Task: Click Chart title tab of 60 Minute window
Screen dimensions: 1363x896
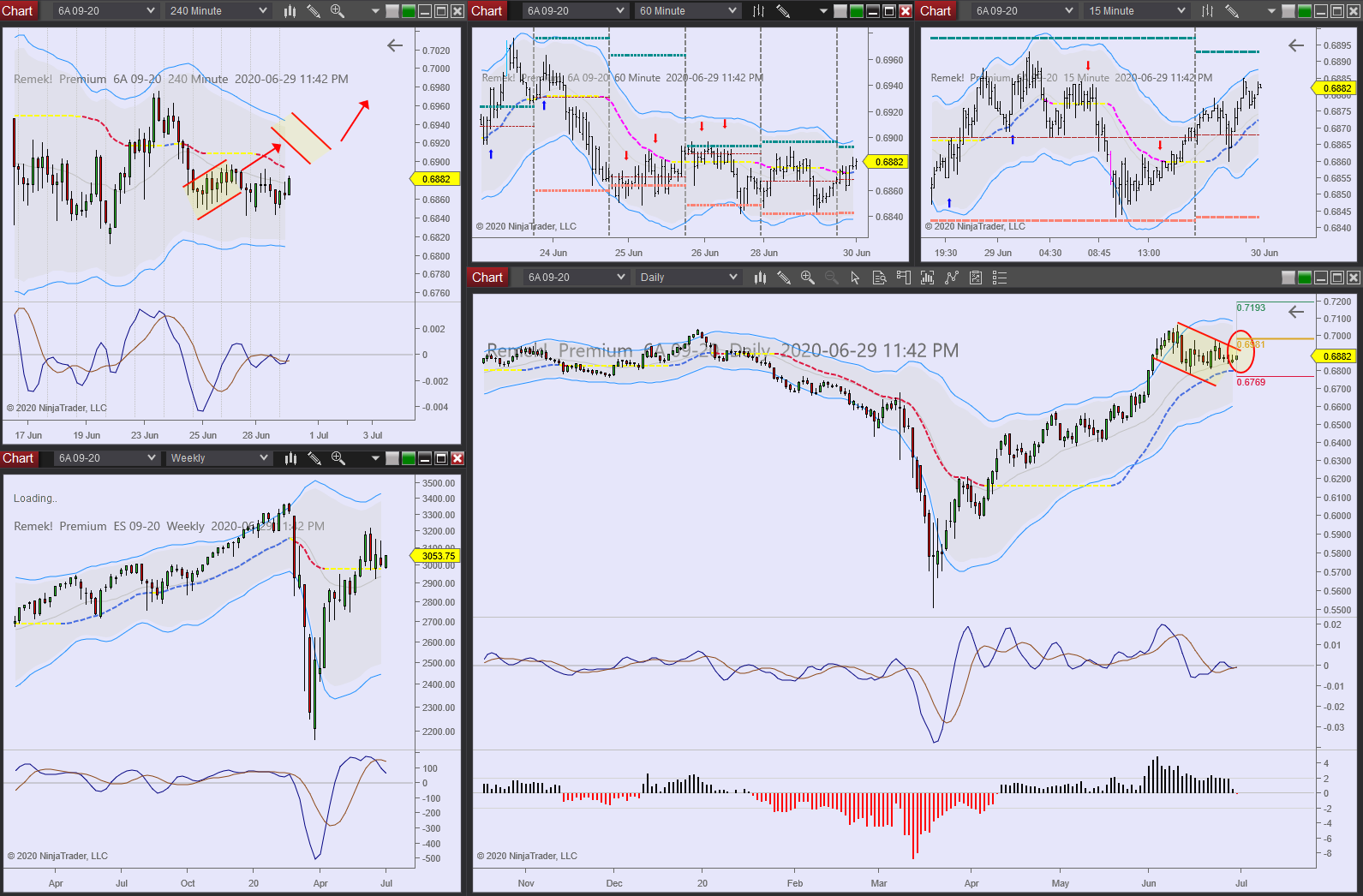Action: pyautogui.click(x=487, y=11)
